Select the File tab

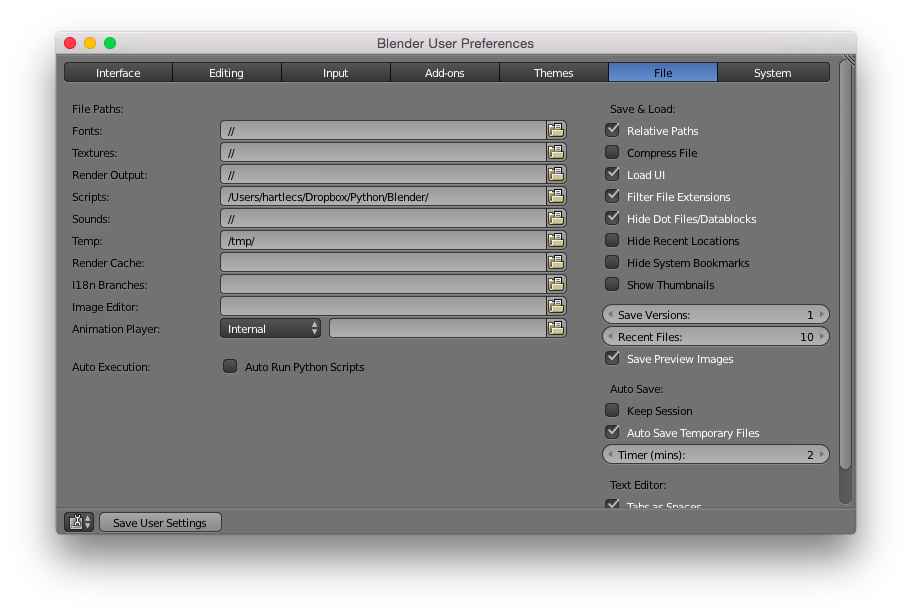[663, 73]
